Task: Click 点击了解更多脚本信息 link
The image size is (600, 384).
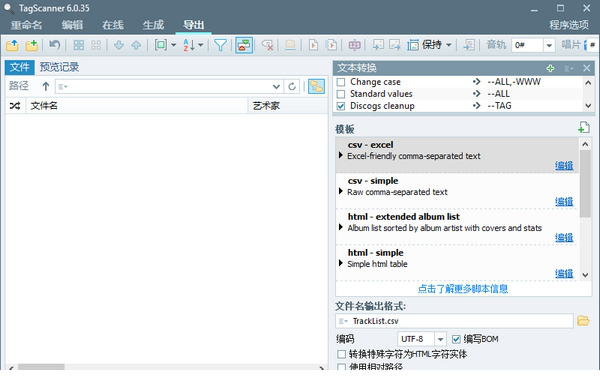Action: (463, 289)
